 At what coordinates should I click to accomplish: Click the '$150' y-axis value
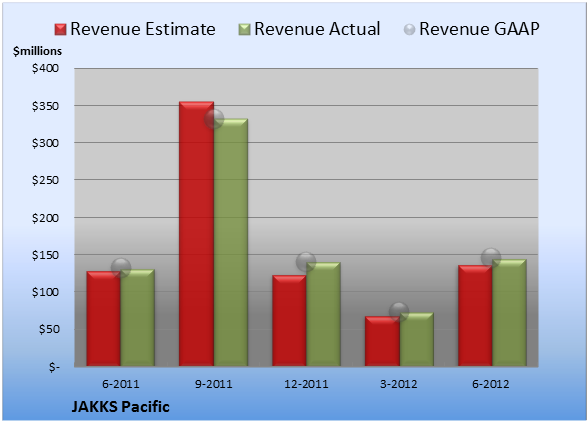[45, 255]
